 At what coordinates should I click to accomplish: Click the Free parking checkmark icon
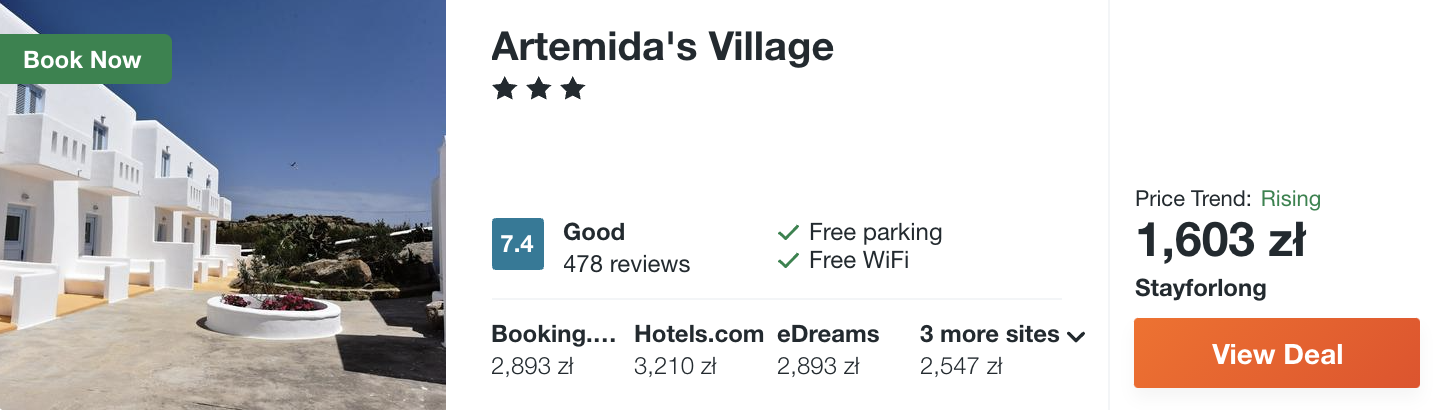(x=788, y=233)
